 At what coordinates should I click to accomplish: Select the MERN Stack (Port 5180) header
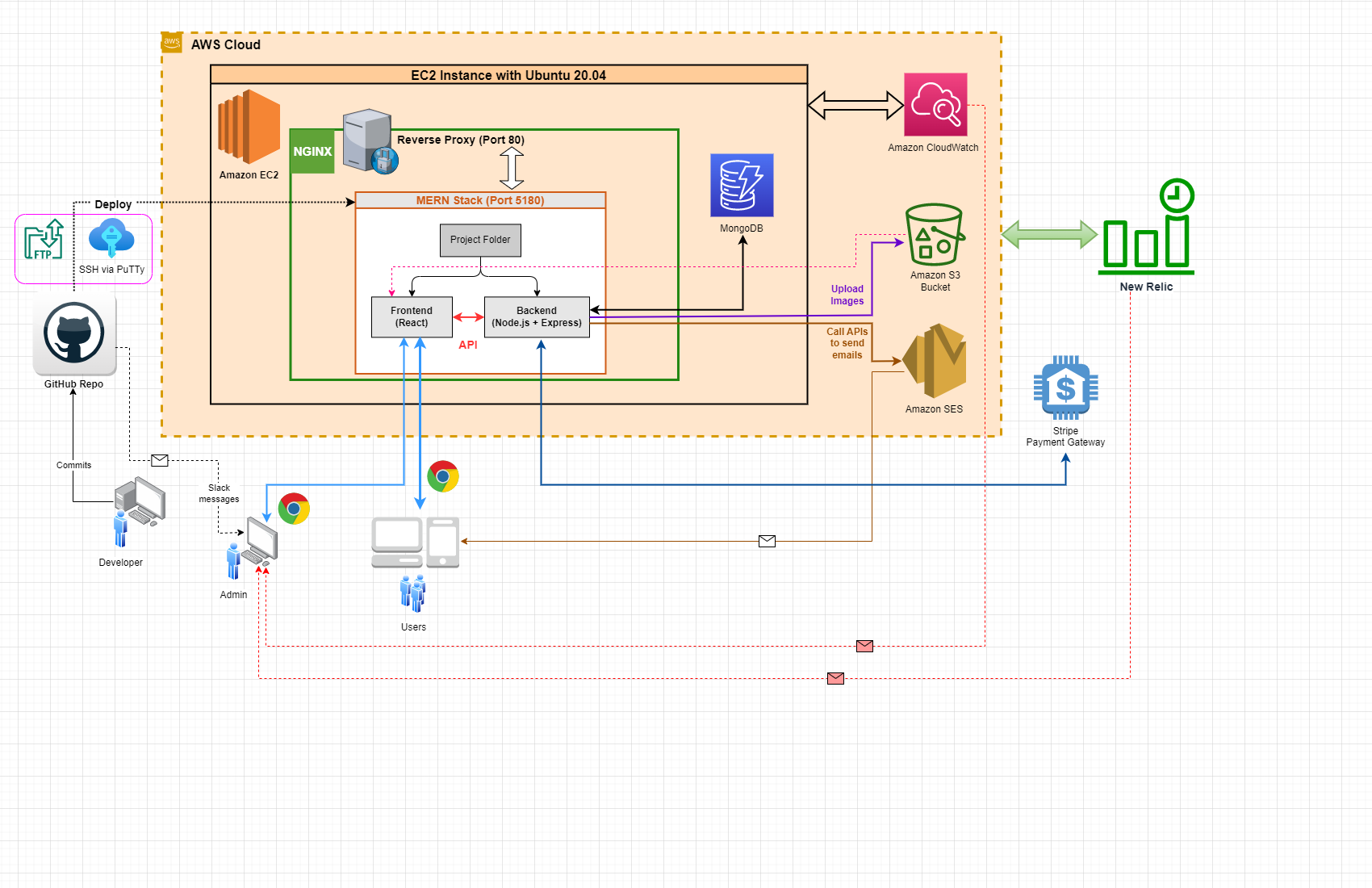pyautogui.click(x=480, y=200)
